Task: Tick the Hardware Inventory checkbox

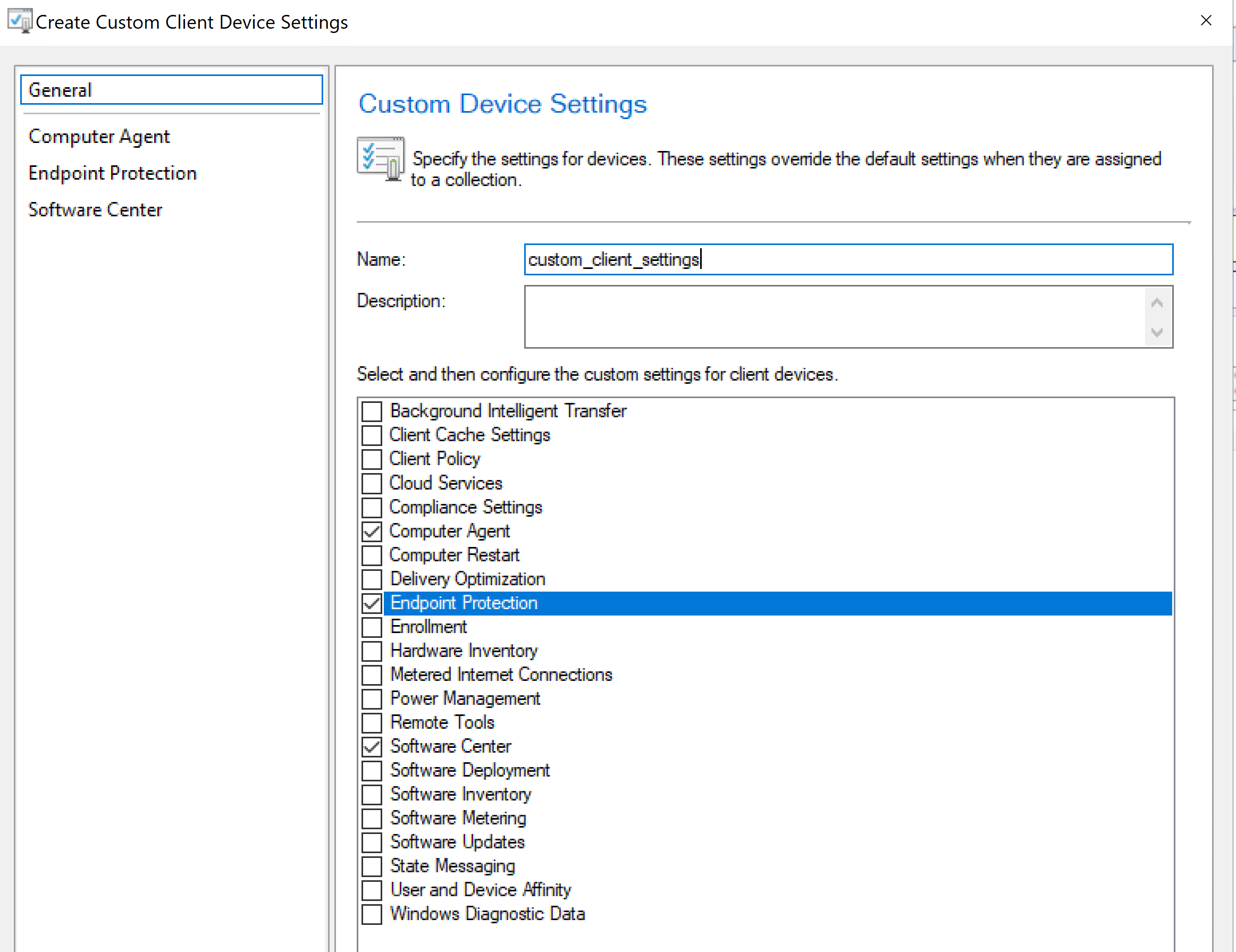Action: pyautogui.click(x=372, y=651)
